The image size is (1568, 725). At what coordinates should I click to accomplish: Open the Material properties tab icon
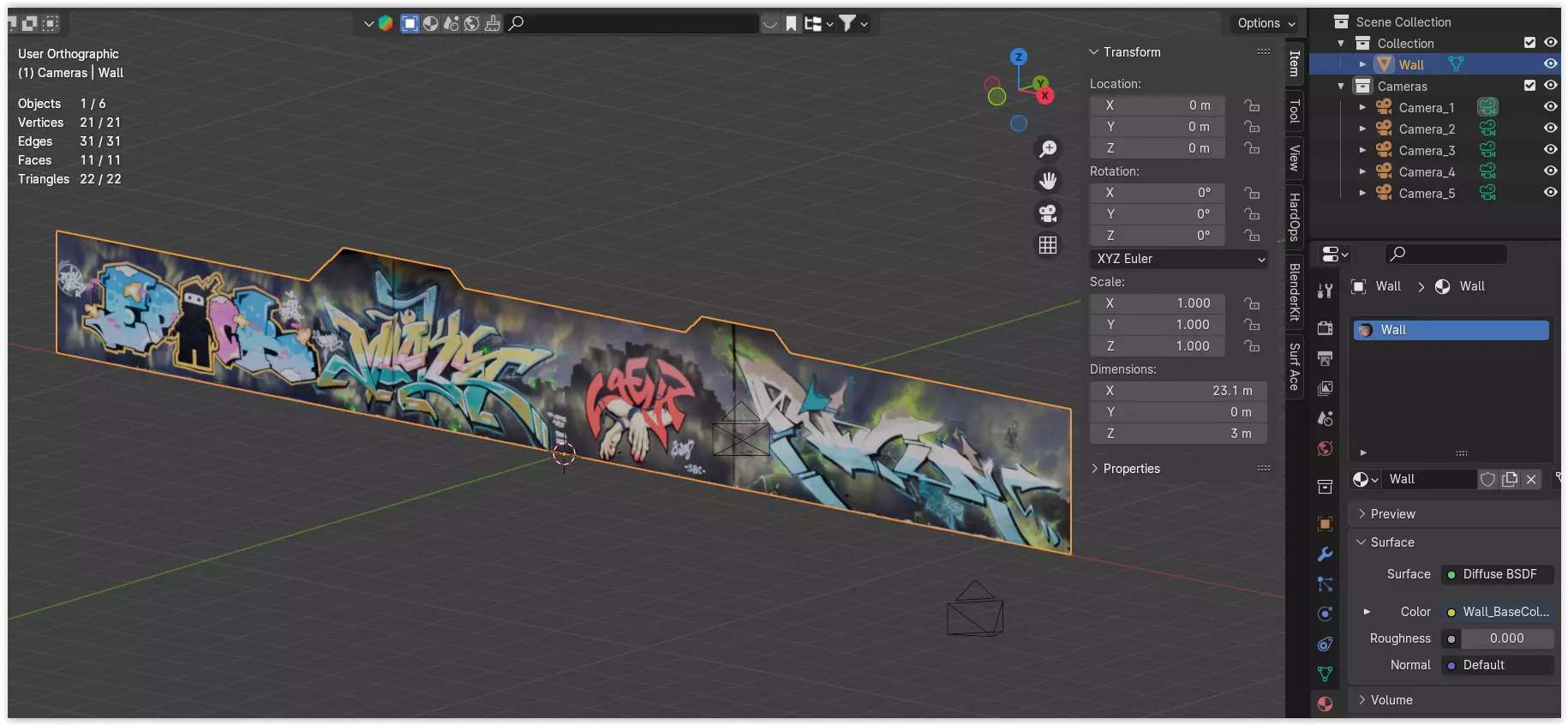(x=1325, y=704)
